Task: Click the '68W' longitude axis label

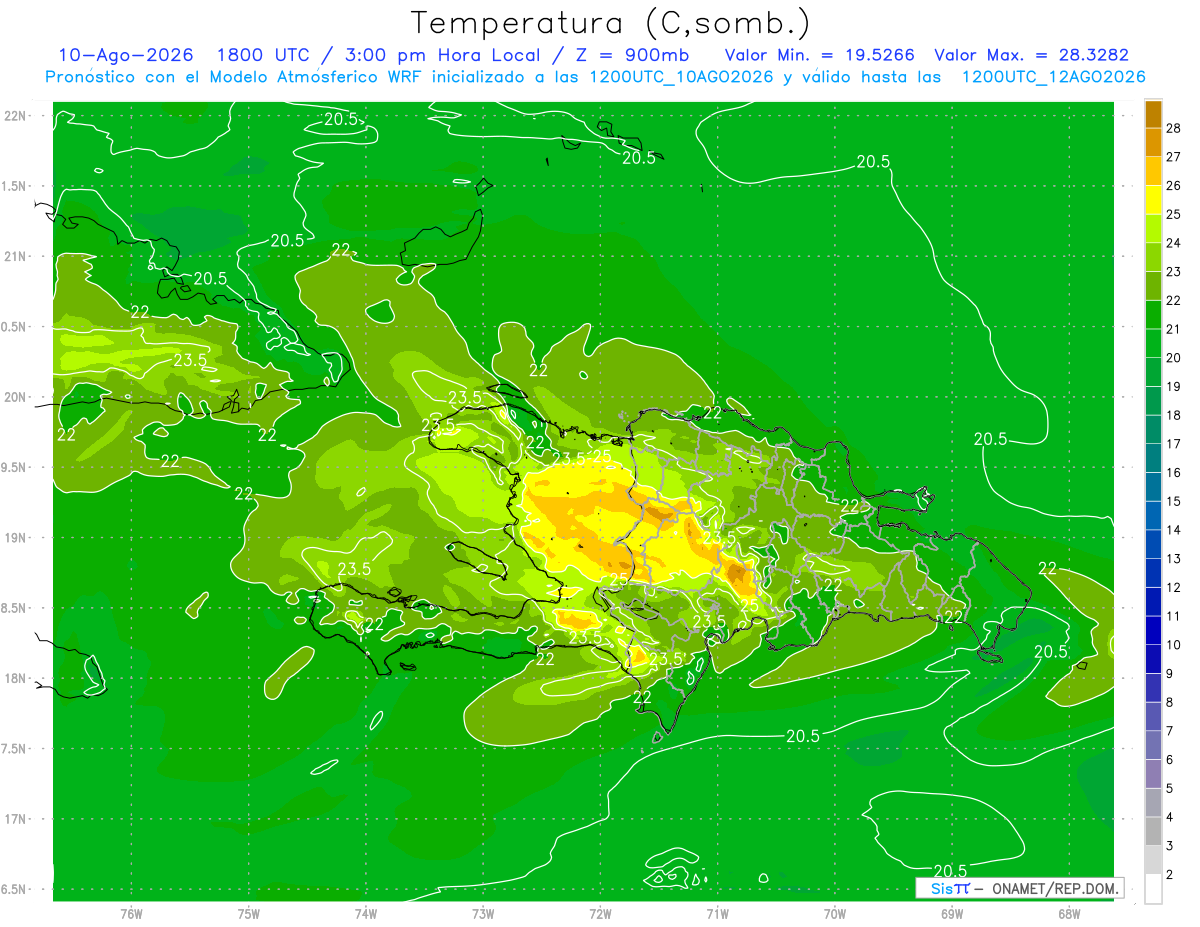Action: (1068, 914)
